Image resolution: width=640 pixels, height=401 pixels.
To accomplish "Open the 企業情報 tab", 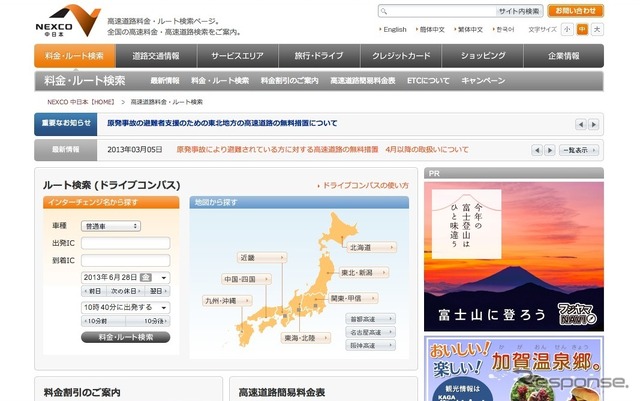I will coord(564,56).
